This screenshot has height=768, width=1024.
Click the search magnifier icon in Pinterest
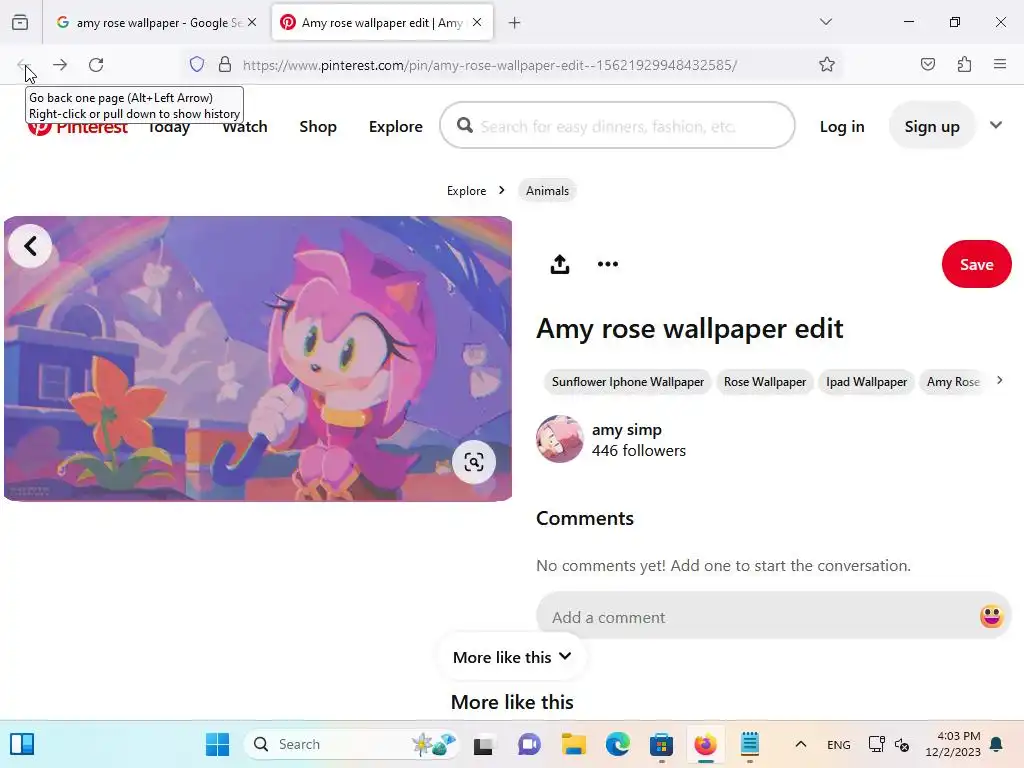pos(464,125)
